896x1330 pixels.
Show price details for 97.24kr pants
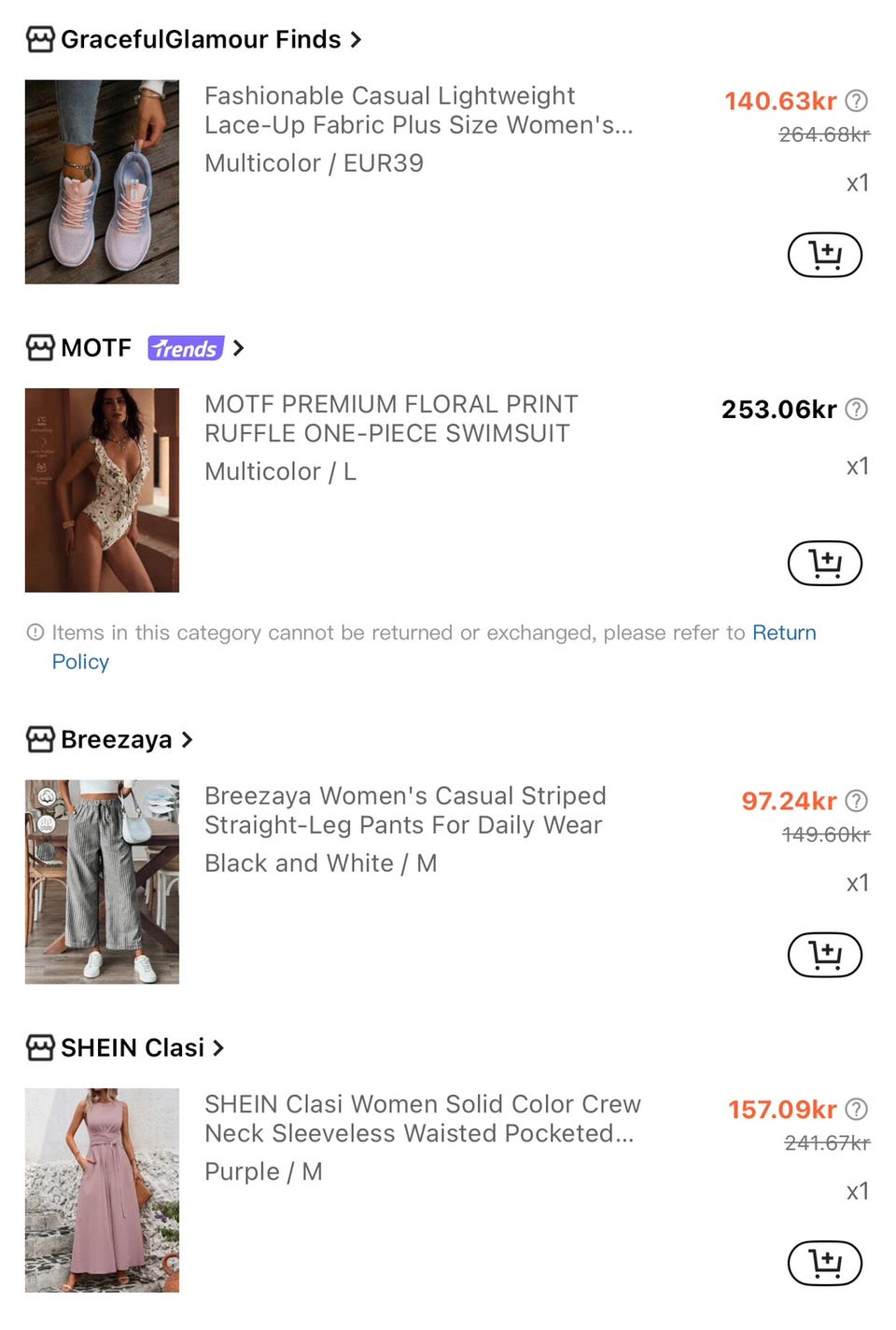pos(856,801)
